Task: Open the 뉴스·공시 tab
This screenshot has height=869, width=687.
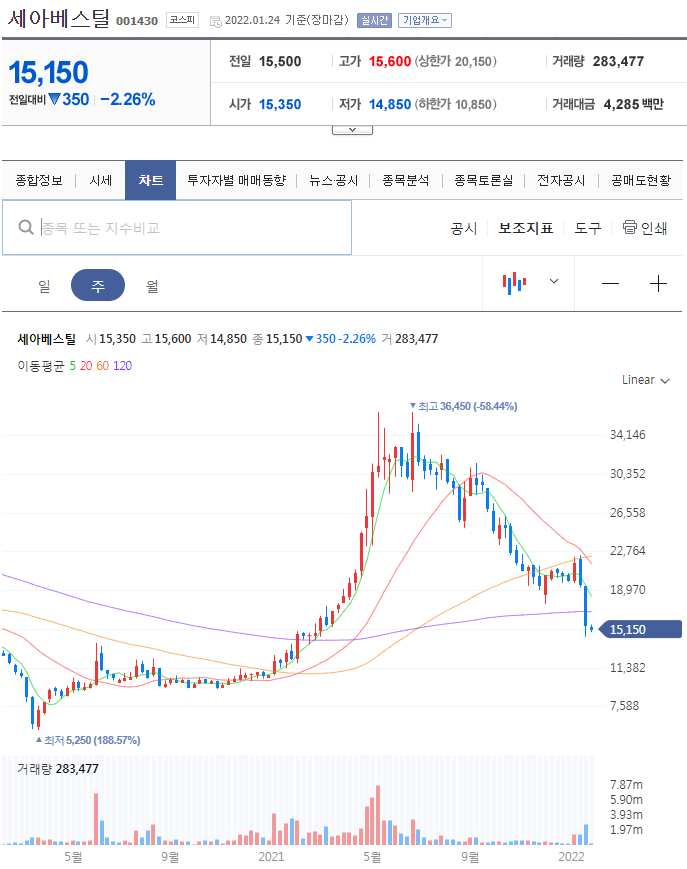Action: coord(334,180)
